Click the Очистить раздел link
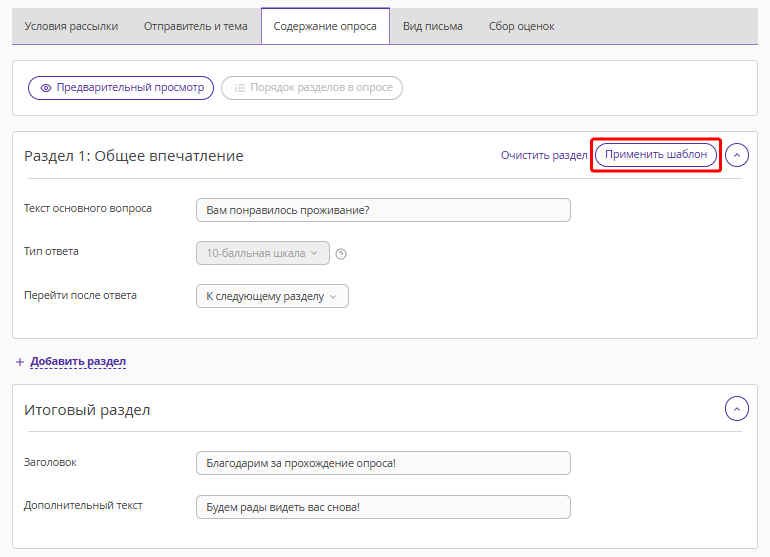Screen dimensions: 770x557 [544, 155]
